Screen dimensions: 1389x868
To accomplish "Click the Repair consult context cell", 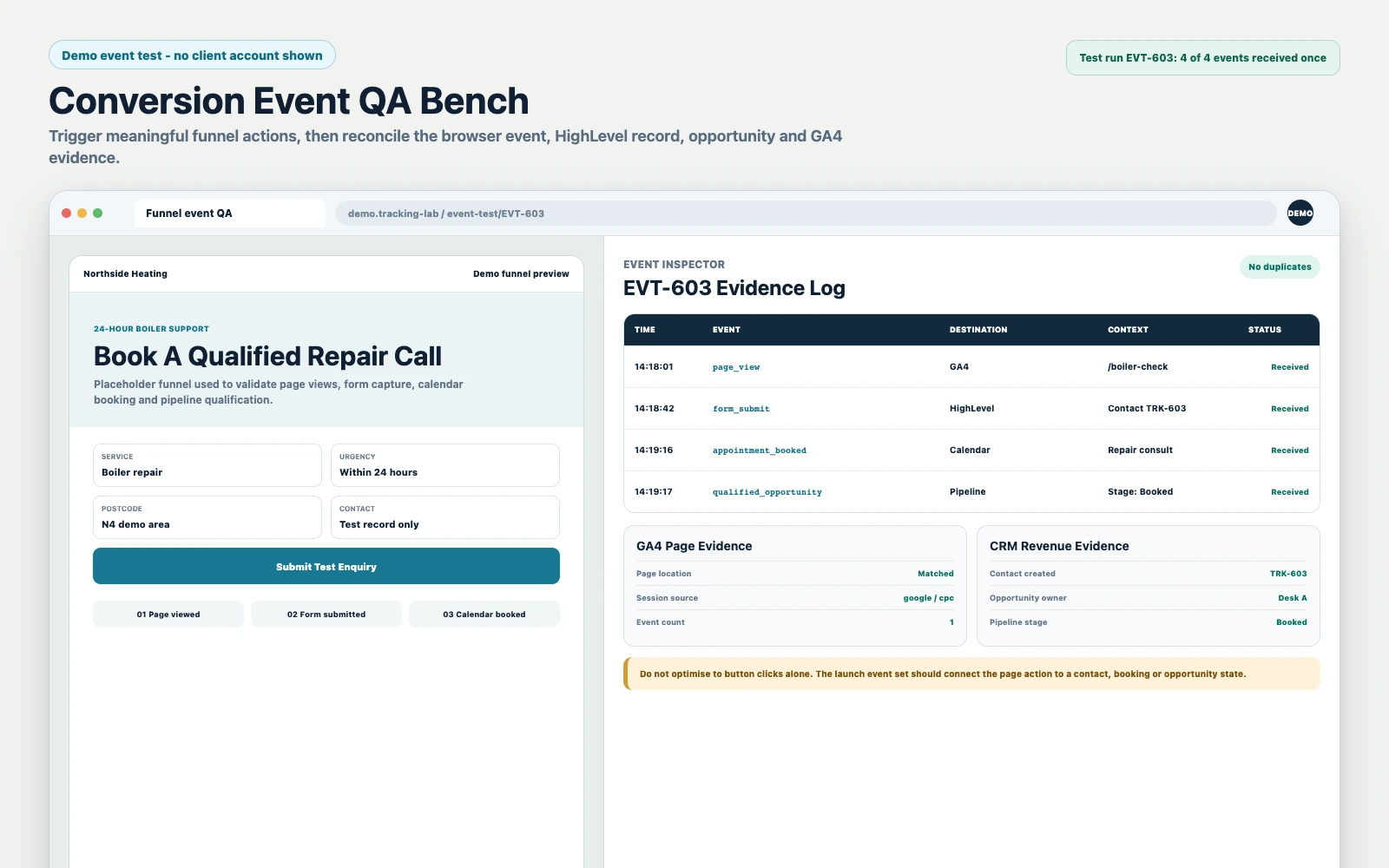I will pyautogui.click(x=1140, y=450).
